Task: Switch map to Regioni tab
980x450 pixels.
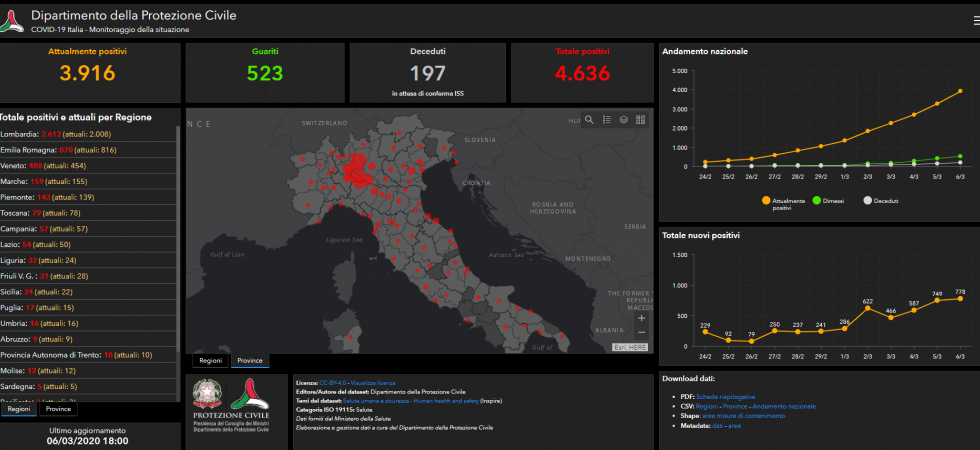Action: click(210, 361)
